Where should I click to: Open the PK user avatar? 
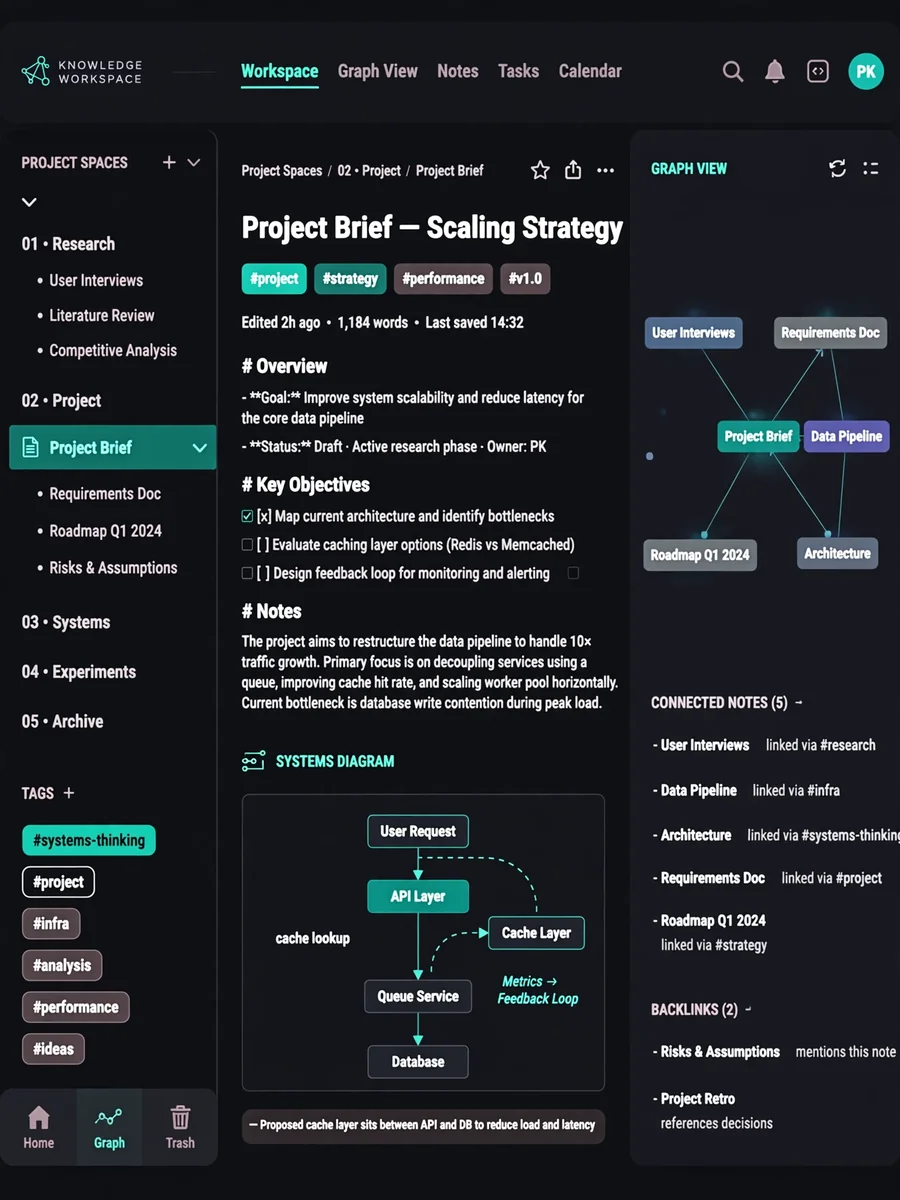coord(866,72)
